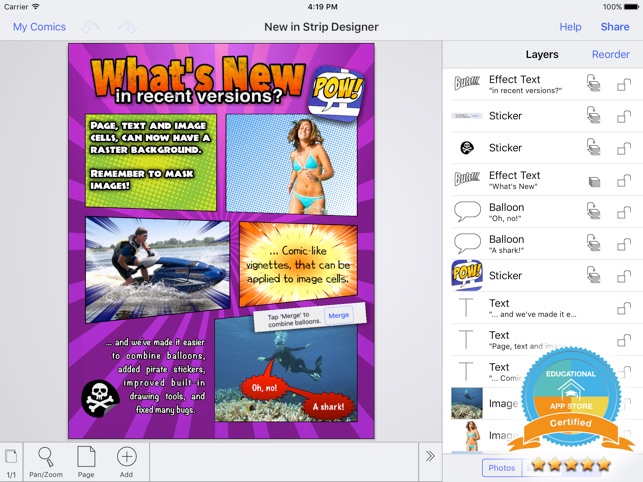Tap the "A shark!" red balloon

coord(328,406)
